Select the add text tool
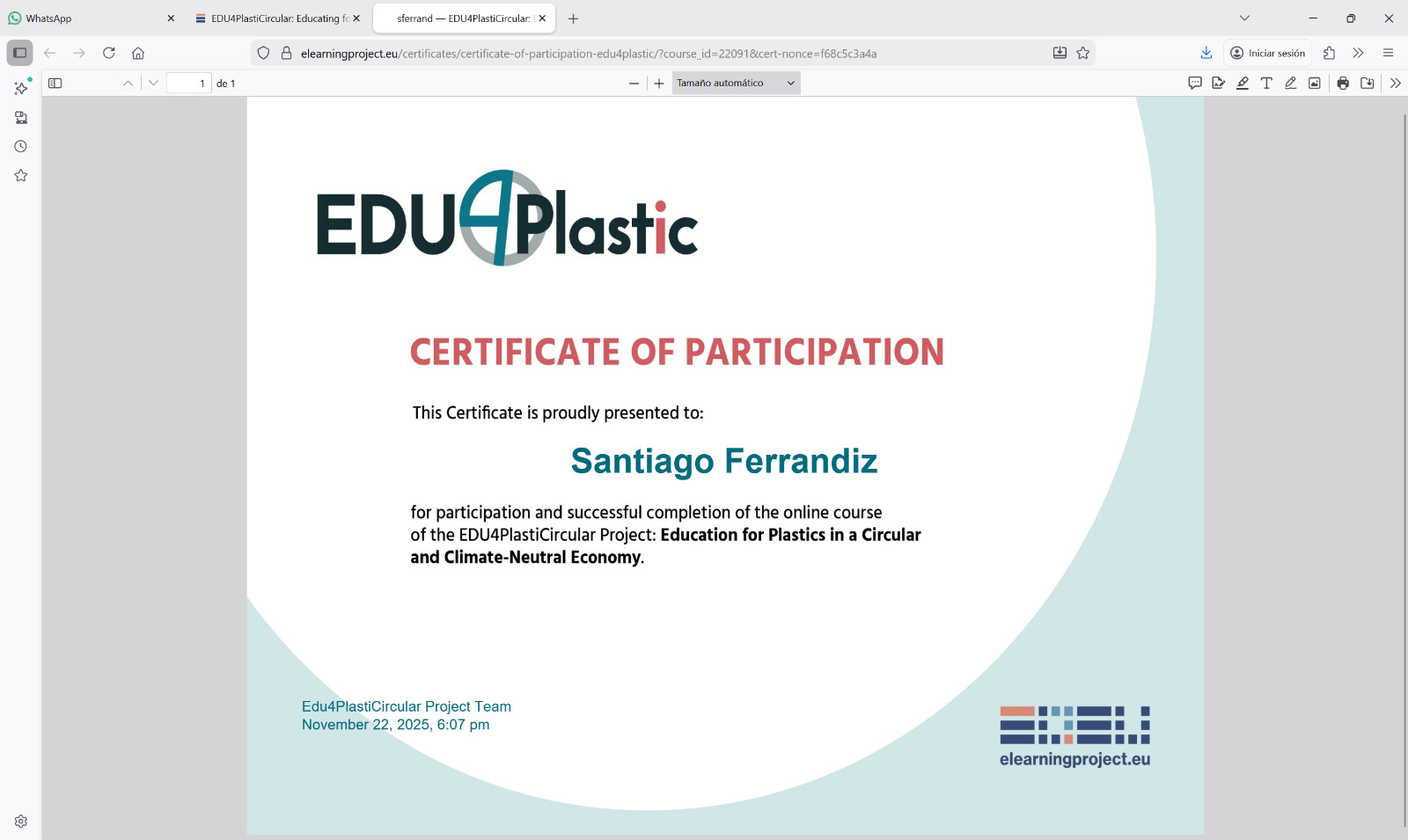The width and height of the screenshot is (1408, 840). point(1266,84)
